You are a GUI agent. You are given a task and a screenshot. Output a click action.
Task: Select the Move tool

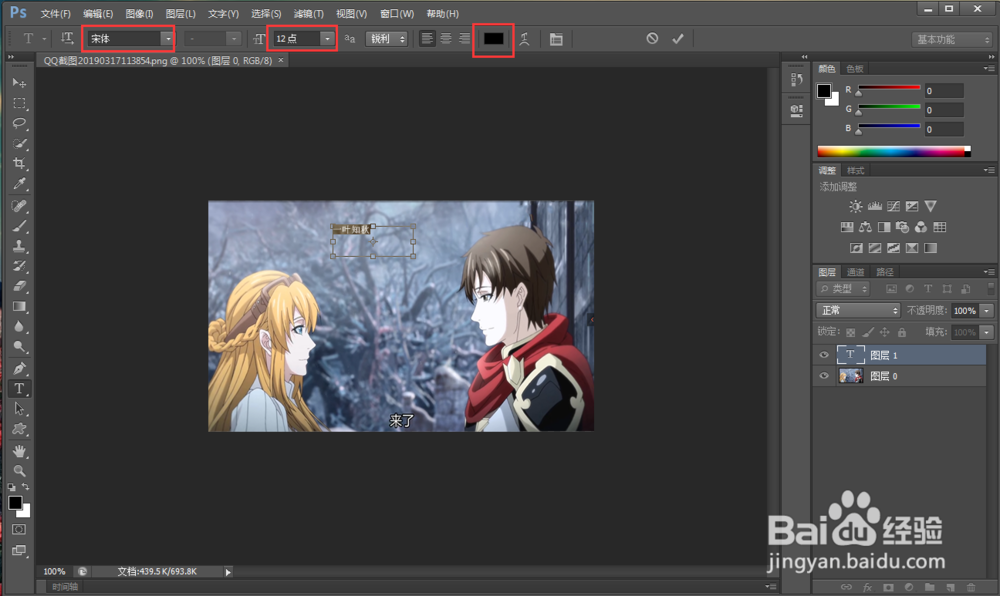pos(19,83)
